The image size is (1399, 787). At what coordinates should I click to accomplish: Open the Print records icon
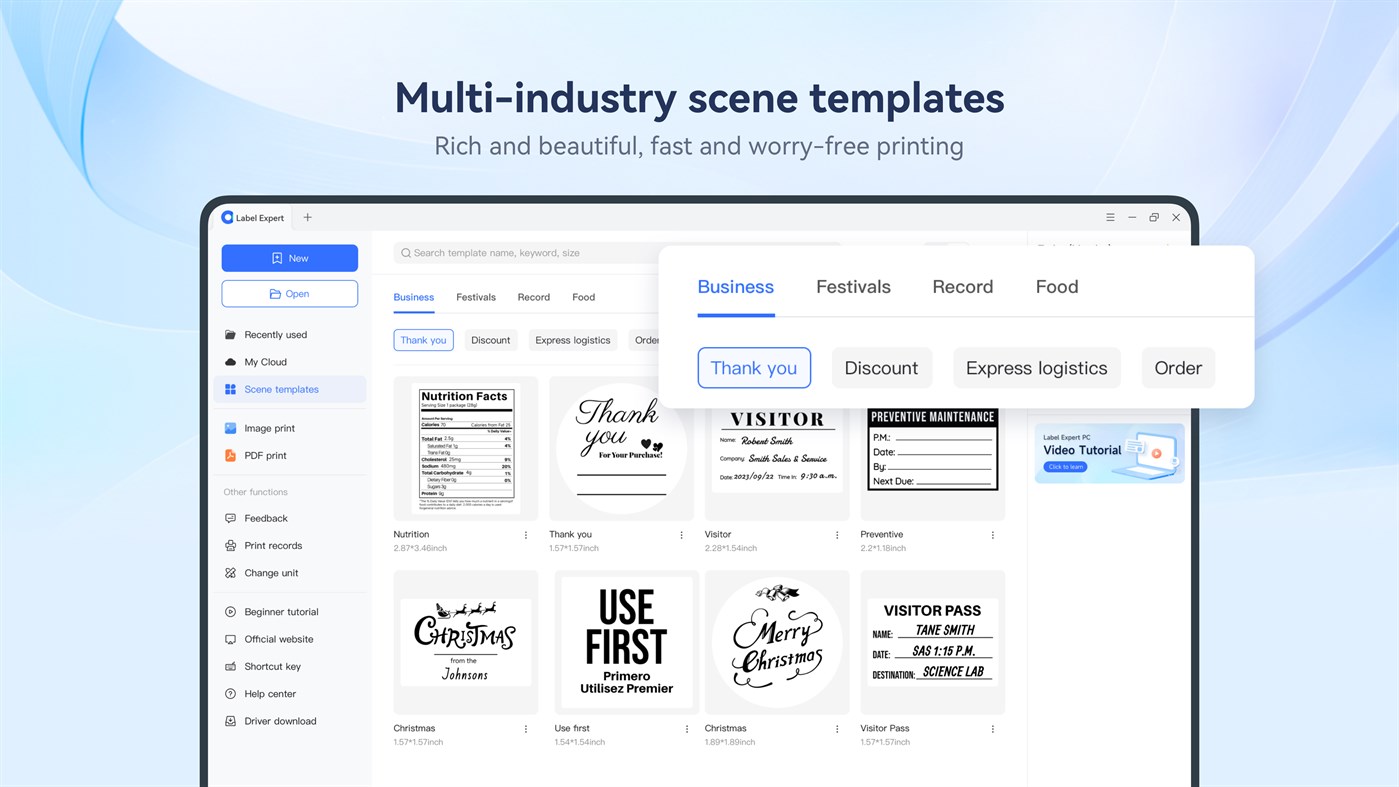tap(231, 546)
